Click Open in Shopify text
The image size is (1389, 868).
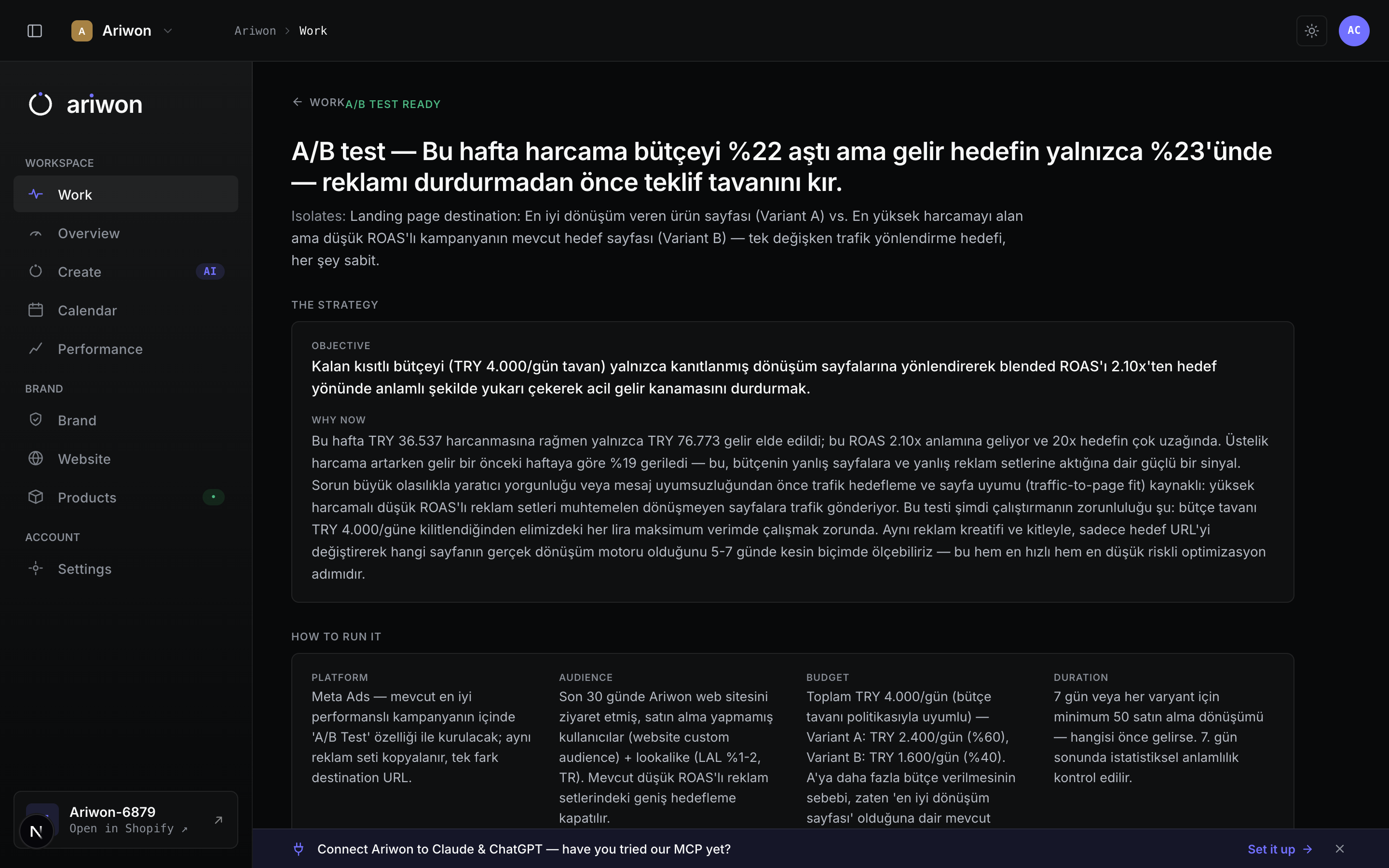pos(129,828)
